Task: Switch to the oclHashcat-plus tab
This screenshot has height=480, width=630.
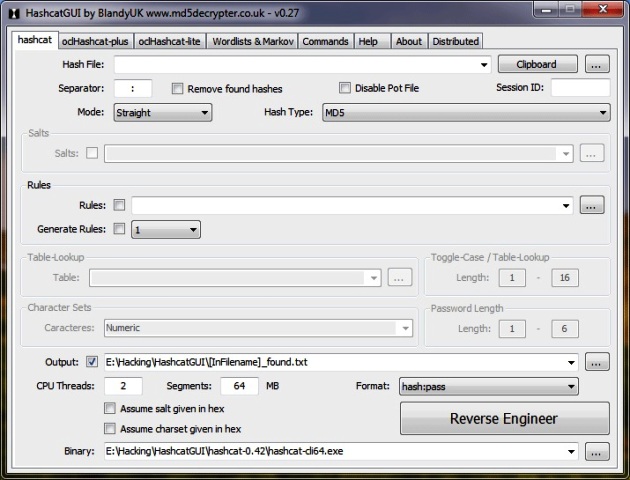Action: pyautogui.click(x=95, y=41)
